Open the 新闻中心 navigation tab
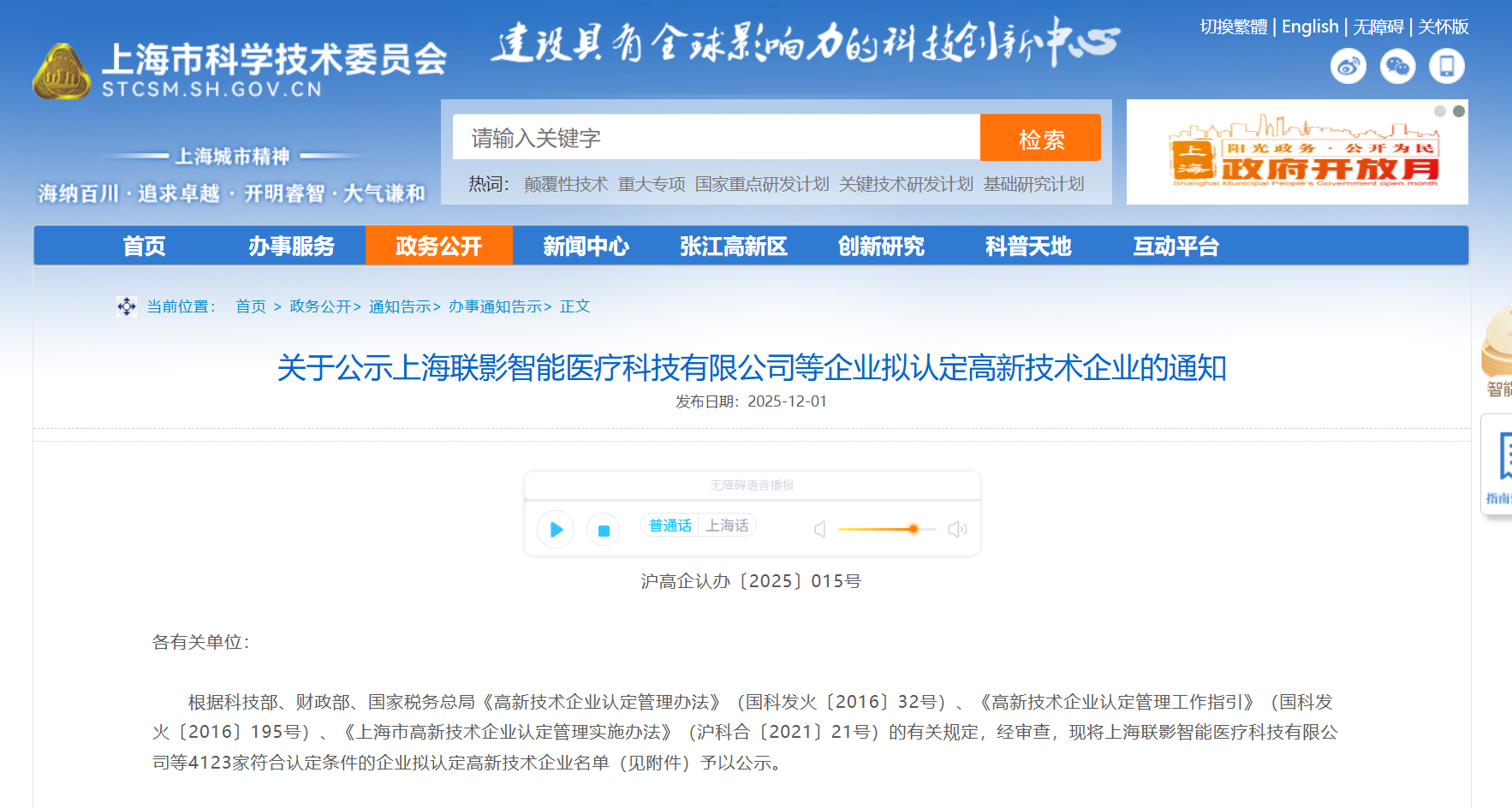Viewport: 1512px width, 808px height. tap(586, 247)
